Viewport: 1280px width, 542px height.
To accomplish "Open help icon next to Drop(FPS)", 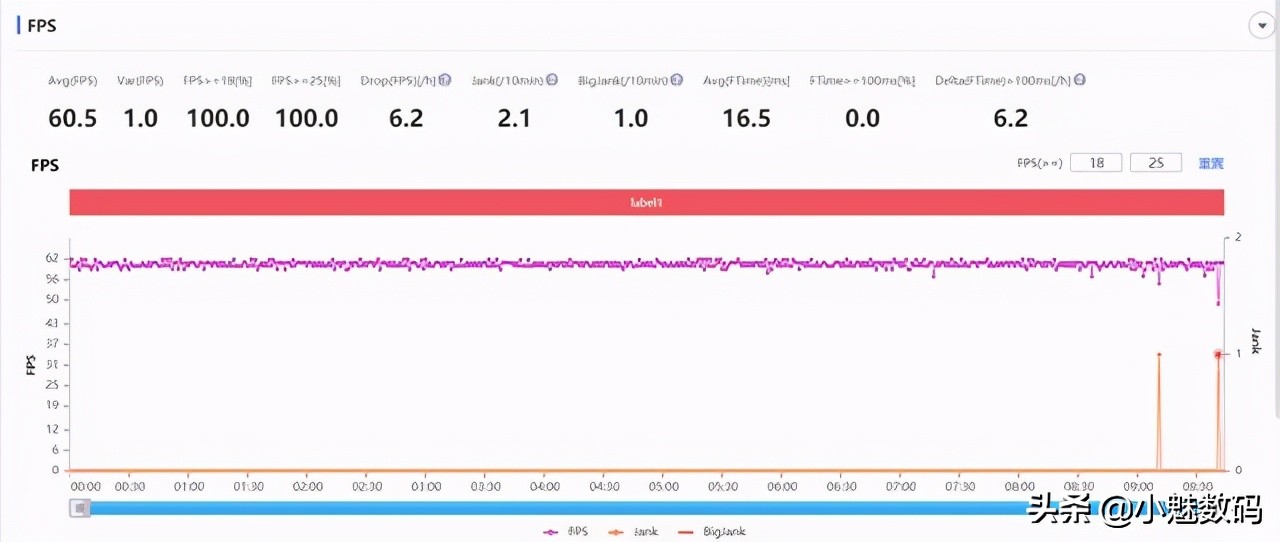I will [x=445, y=80].
